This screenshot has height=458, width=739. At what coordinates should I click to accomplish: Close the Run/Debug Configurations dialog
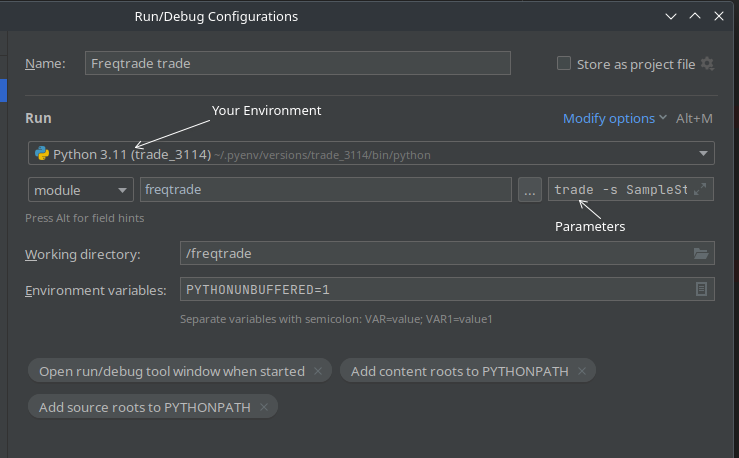718,16
